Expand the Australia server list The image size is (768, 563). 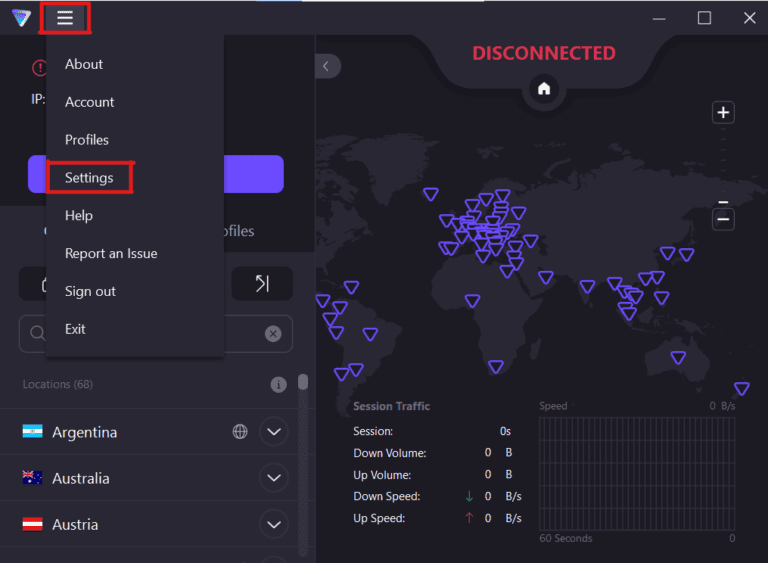click(274, 478)
